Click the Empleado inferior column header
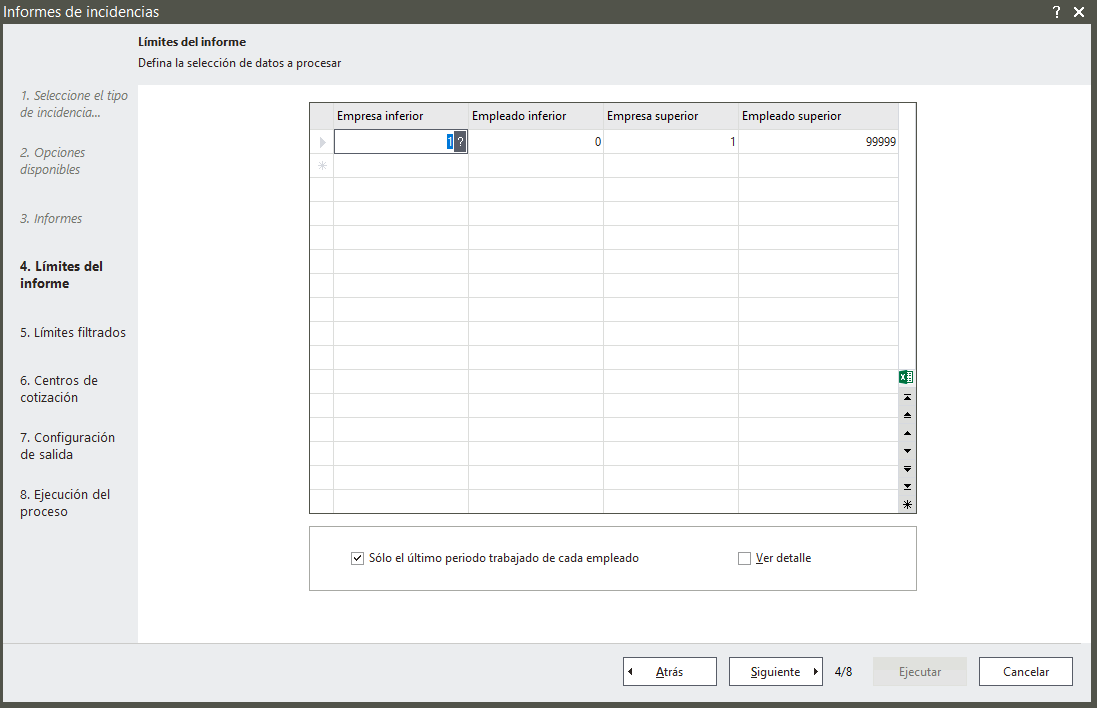The image size is (1097, 708). pyautogui.click(x=536, y=116)
